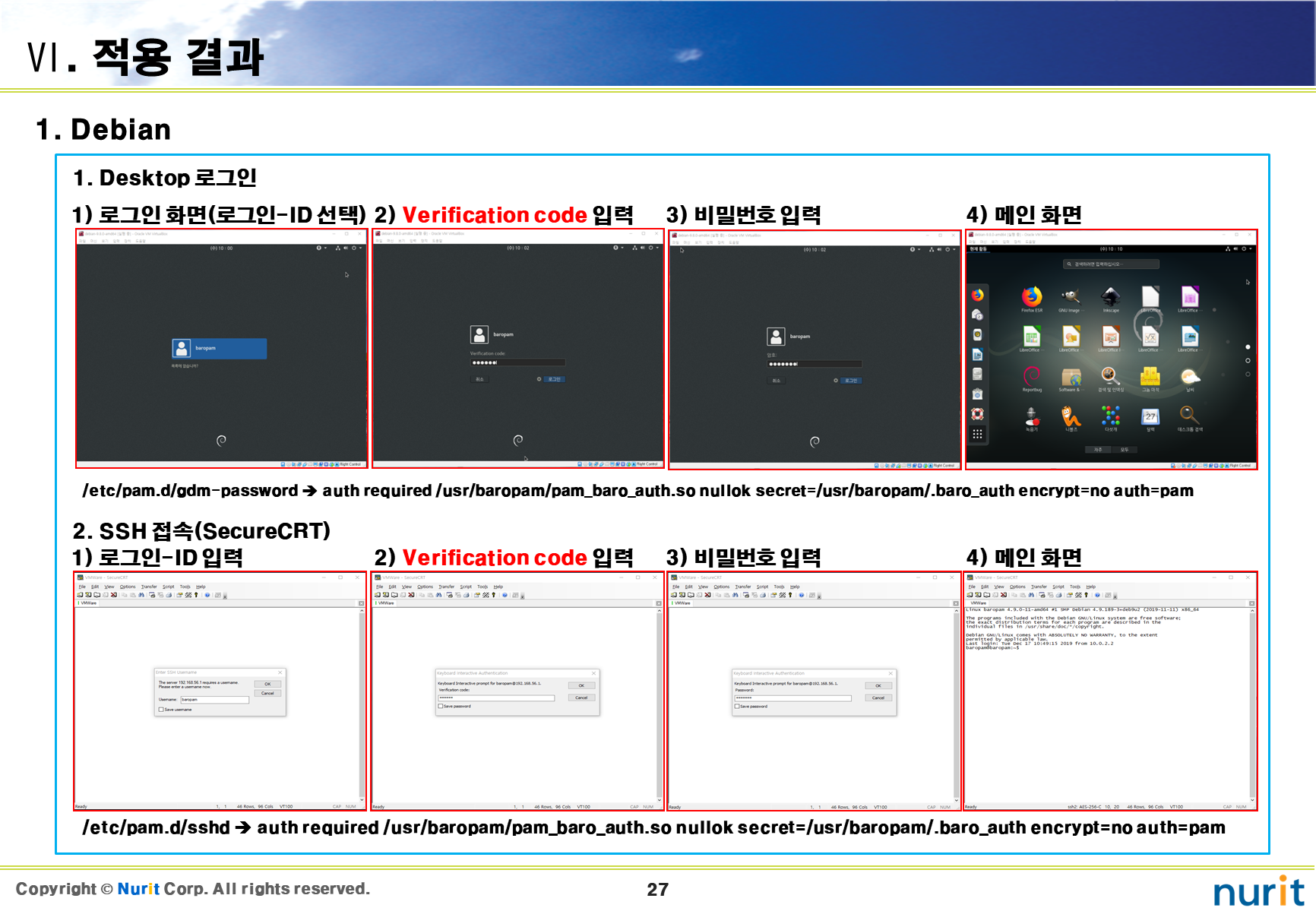Open File menu in Enter SSH Username window
Image resolution: width=1316 pixels, height=911 pixels.
coord(82,587)
